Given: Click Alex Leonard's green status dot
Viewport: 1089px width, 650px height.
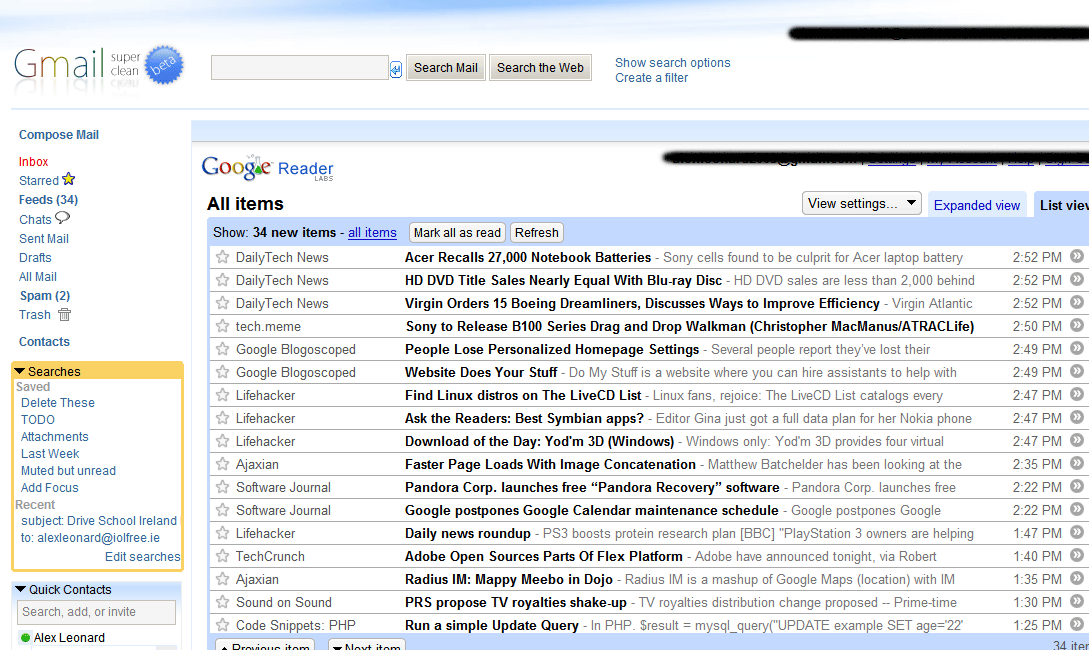Looking at the screenshot, I should (26, 638).
